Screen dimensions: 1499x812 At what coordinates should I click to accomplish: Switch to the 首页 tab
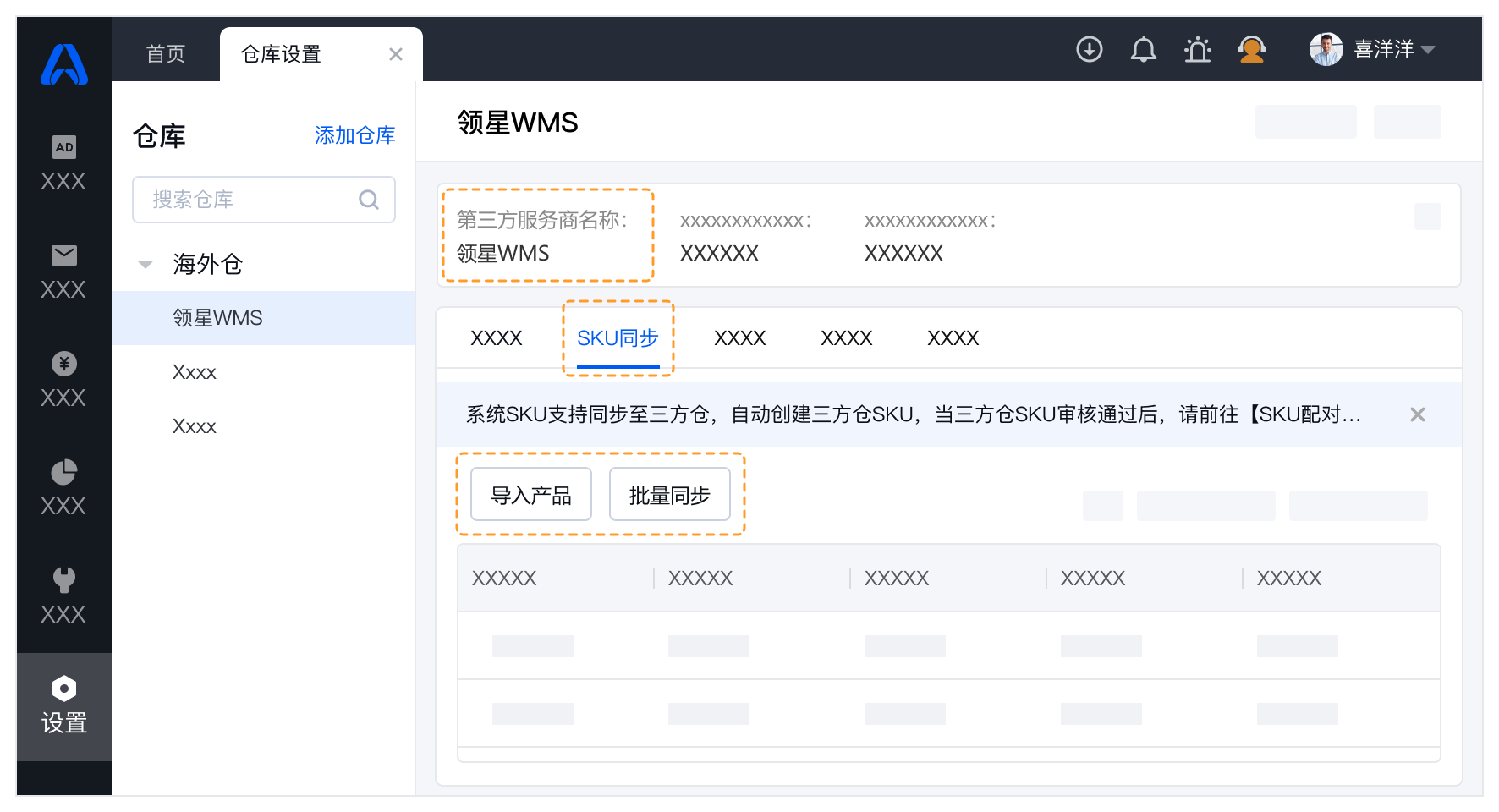[x=164, y=53]
